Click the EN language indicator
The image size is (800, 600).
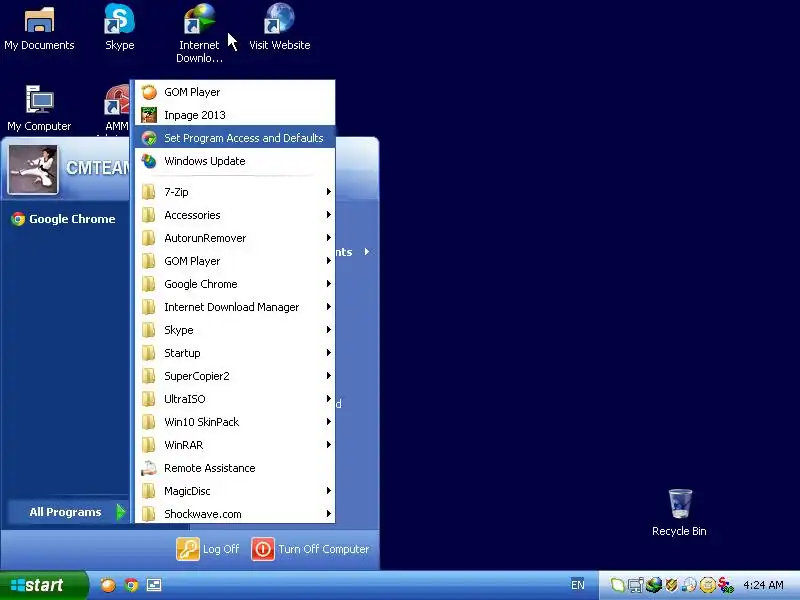click(x=578, y=585)
